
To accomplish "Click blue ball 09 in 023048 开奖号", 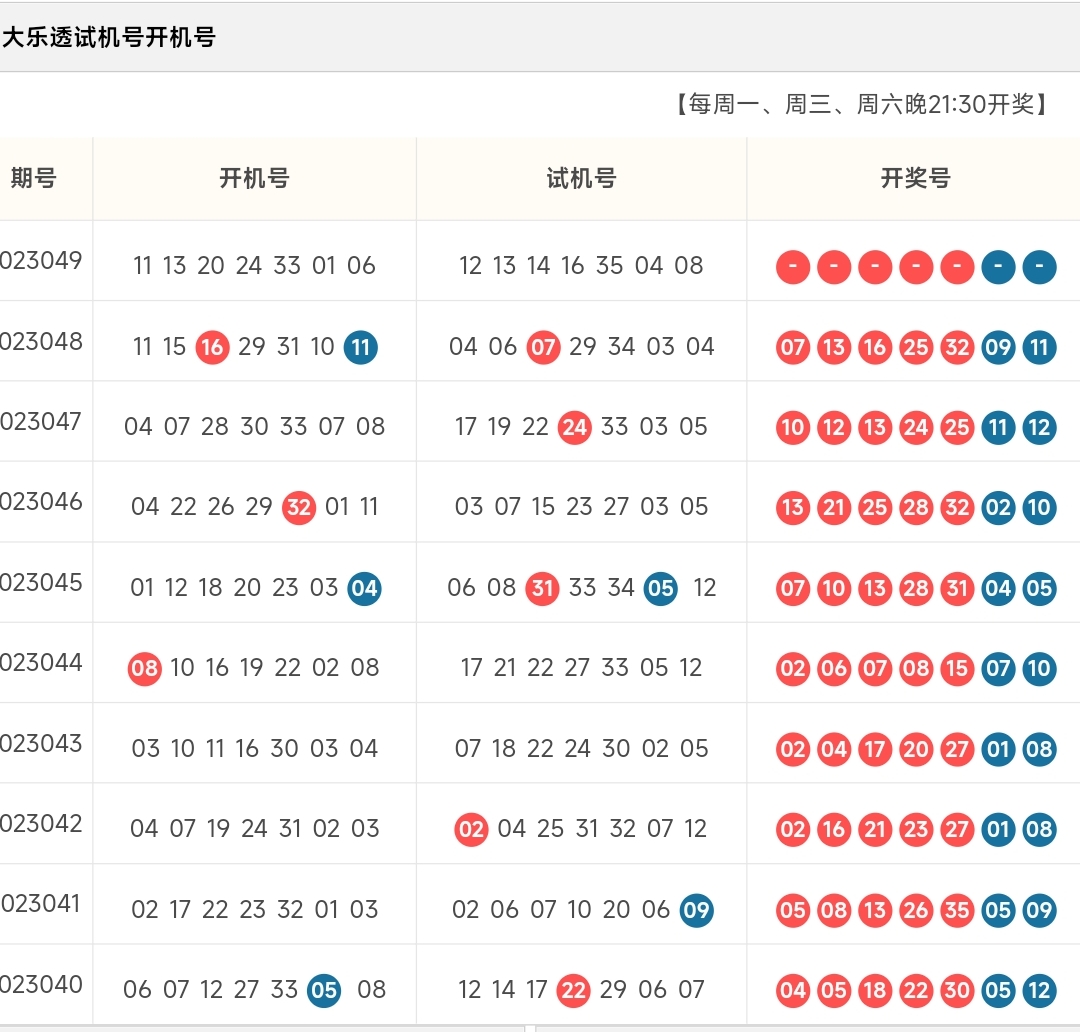I will pos(998,347).
